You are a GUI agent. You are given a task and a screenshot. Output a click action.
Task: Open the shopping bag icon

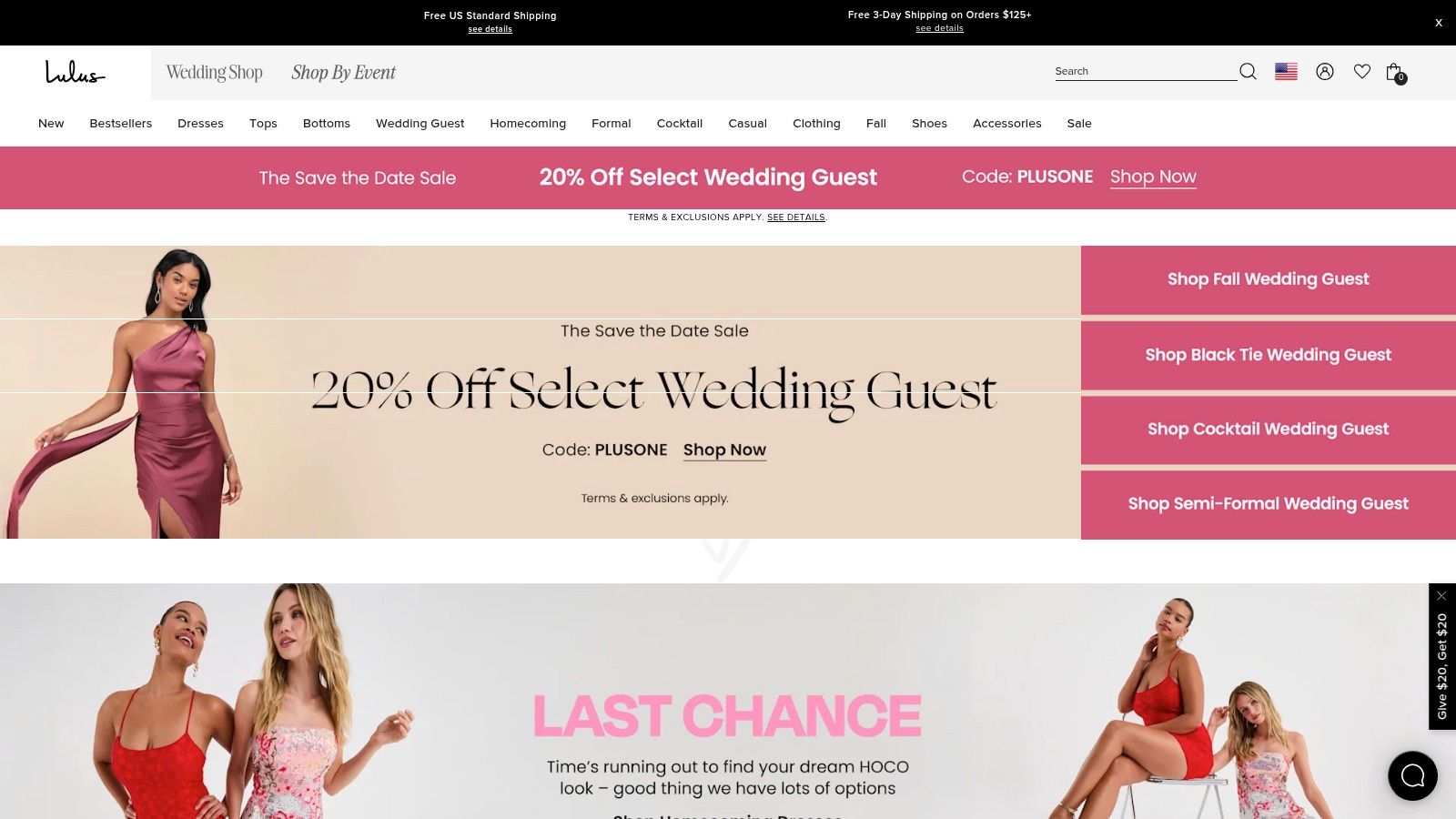pos(1395,72)
